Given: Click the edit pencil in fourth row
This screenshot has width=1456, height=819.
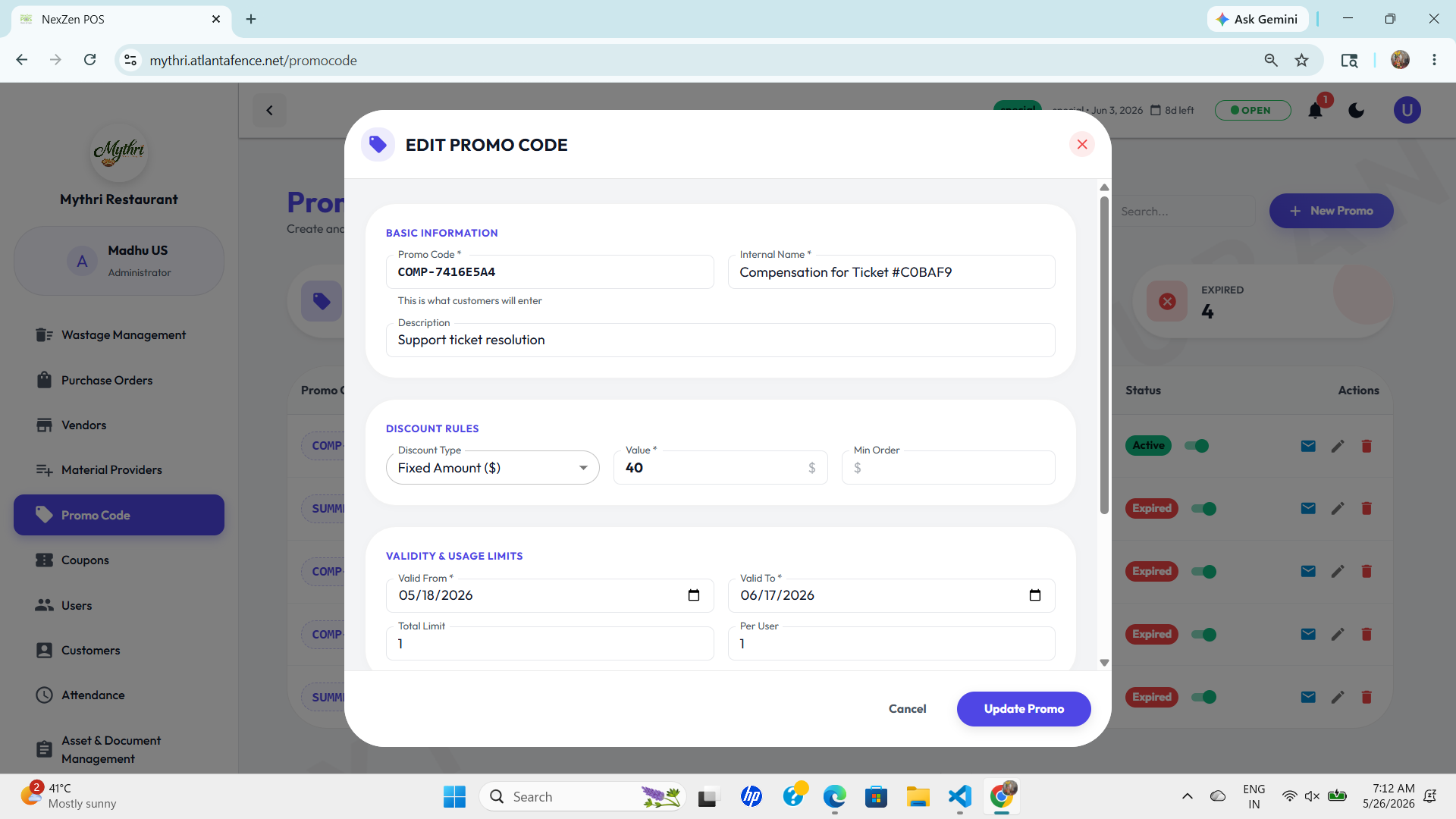Looking at the screenshot, I should [x=1338, y=635].
